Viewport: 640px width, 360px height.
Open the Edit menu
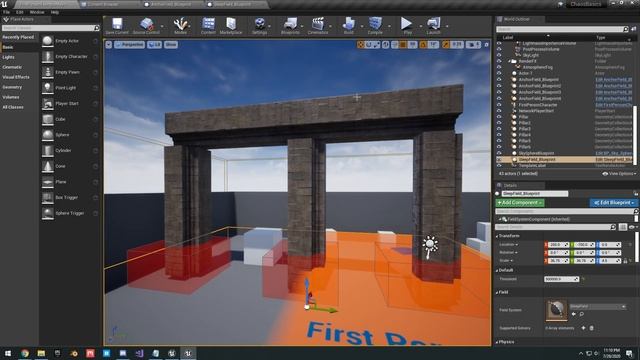(20, 12)
